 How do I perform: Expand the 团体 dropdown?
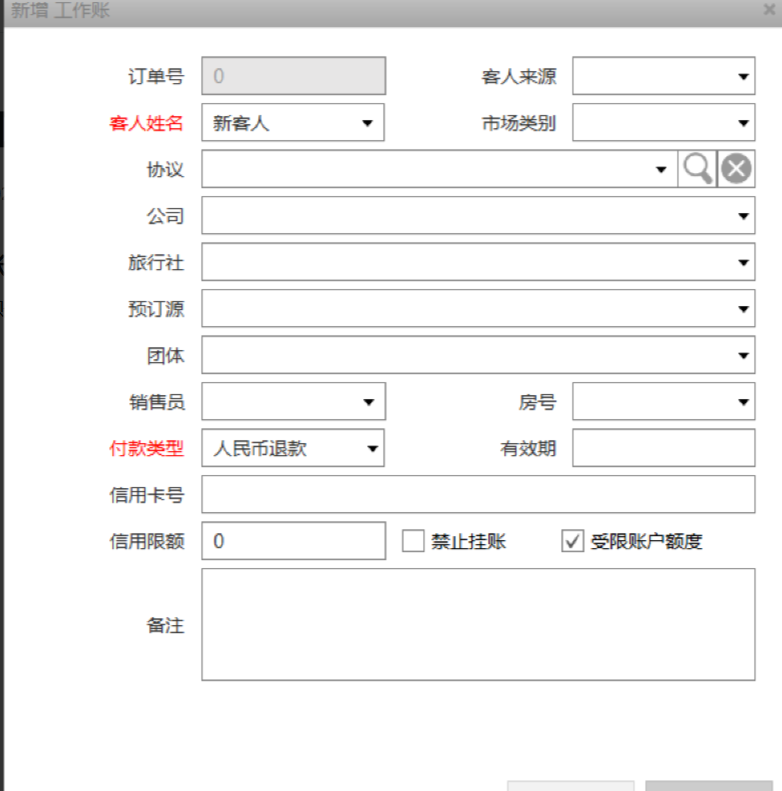743,355
